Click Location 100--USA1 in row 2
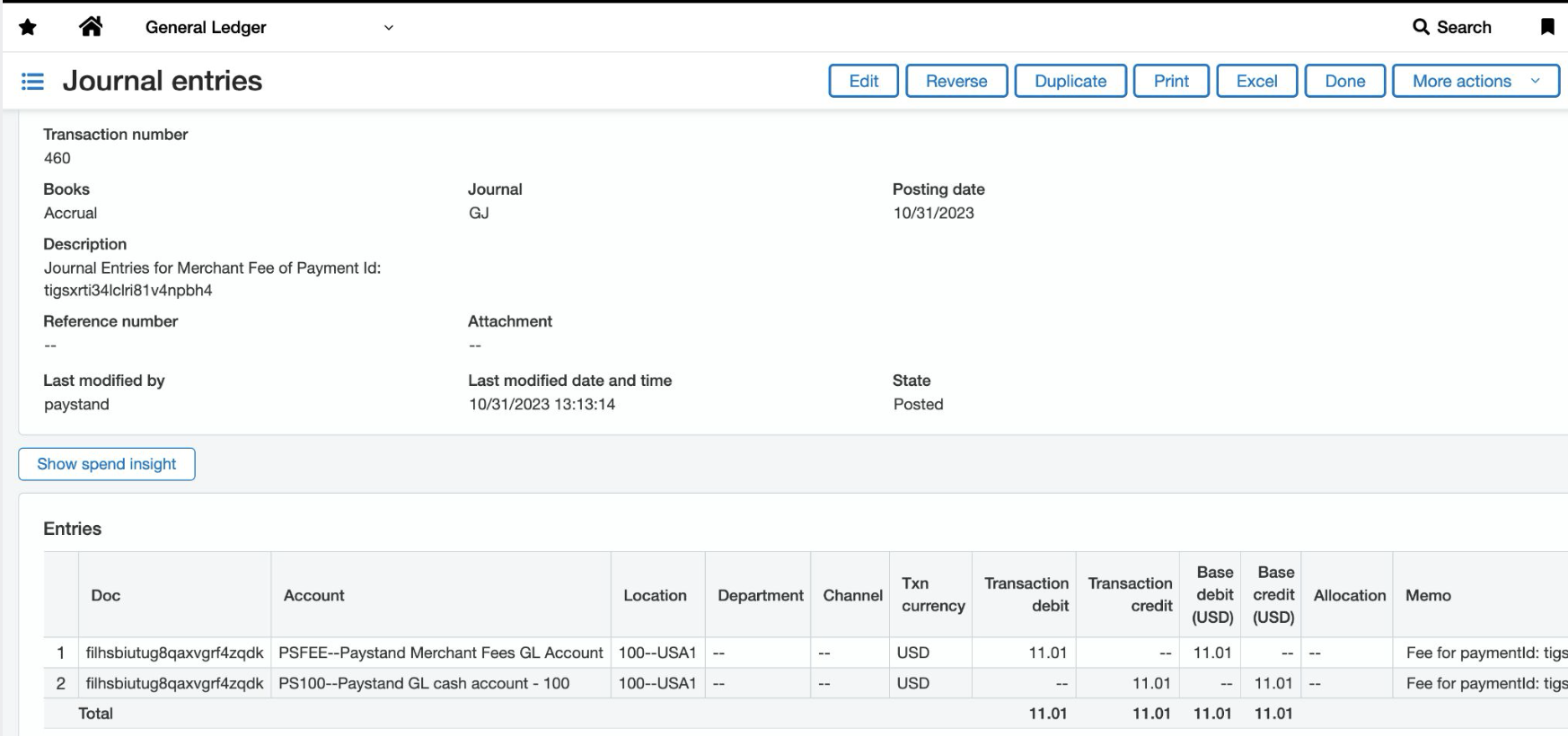Viewport: 1568px width, 736px height. (657, 683)
